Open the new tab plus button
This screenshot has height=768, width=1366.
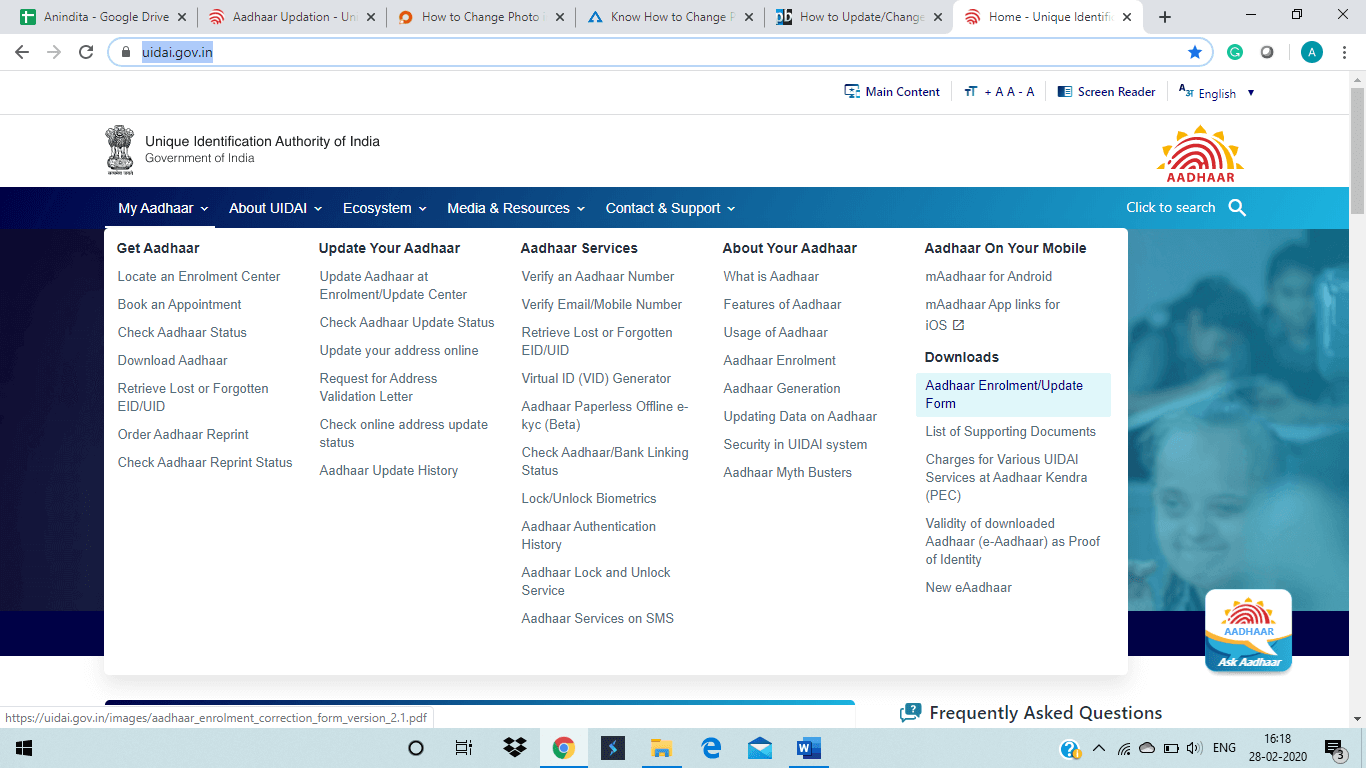coord(1164,17)
